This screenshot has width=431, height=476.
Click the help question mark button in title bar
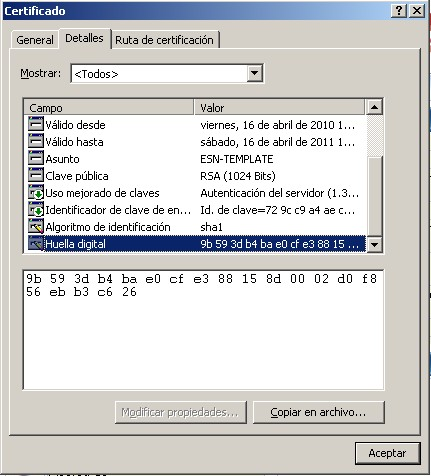[399, 11]
